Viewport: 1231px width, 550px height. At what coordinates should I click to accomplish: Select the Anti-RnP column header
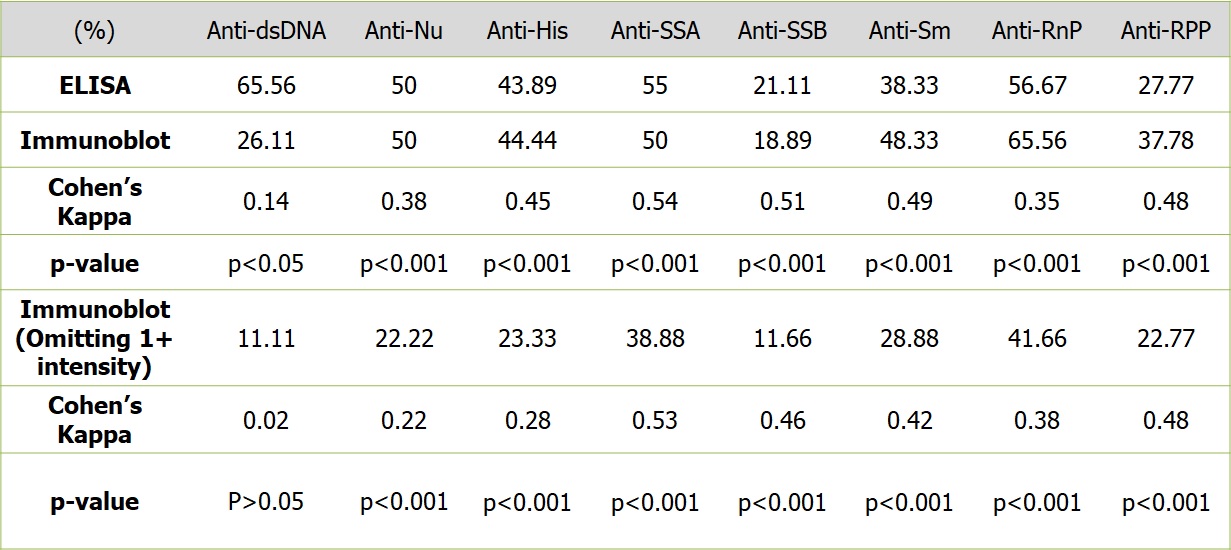1034,31
